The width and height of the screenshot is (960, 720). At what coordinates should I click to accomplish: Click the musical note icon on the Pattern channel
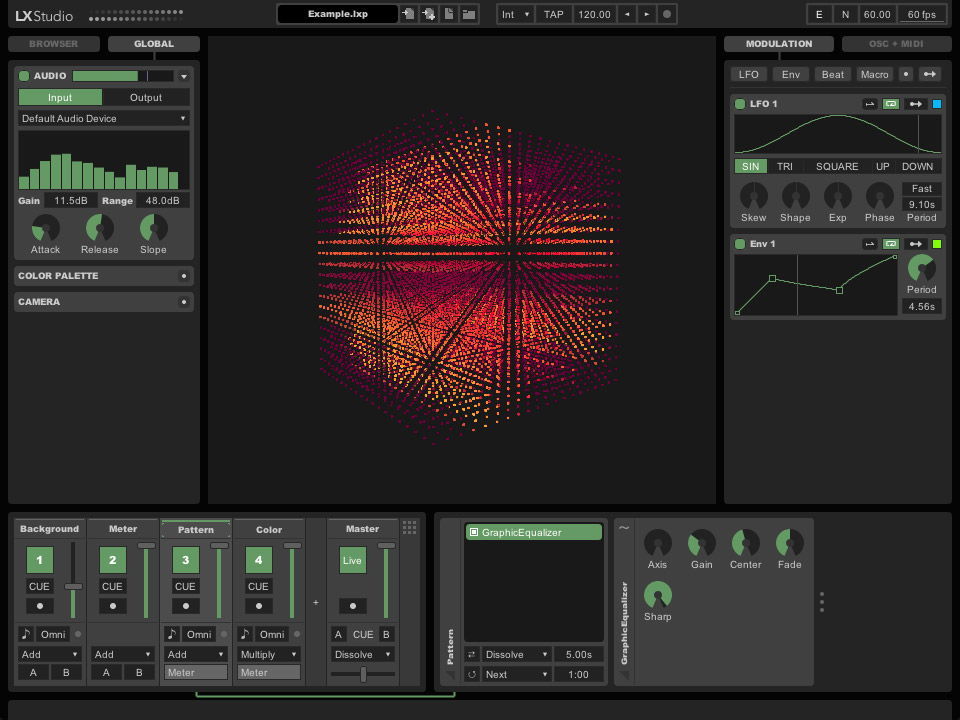point(170,634)
